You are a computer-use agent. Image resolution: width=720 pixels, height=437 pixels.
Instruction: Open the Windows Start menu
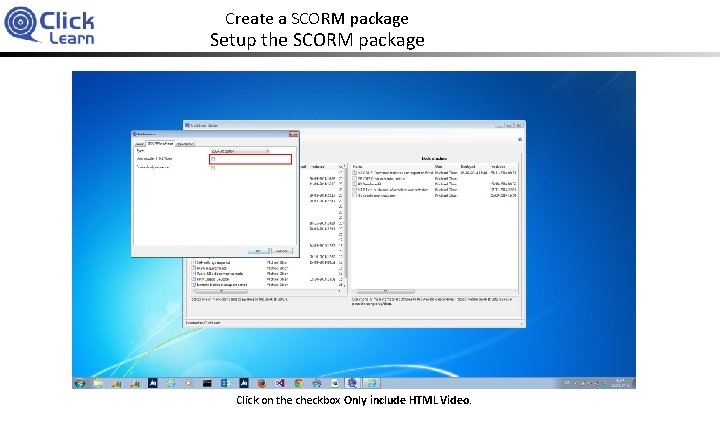(x=80, y=383)
